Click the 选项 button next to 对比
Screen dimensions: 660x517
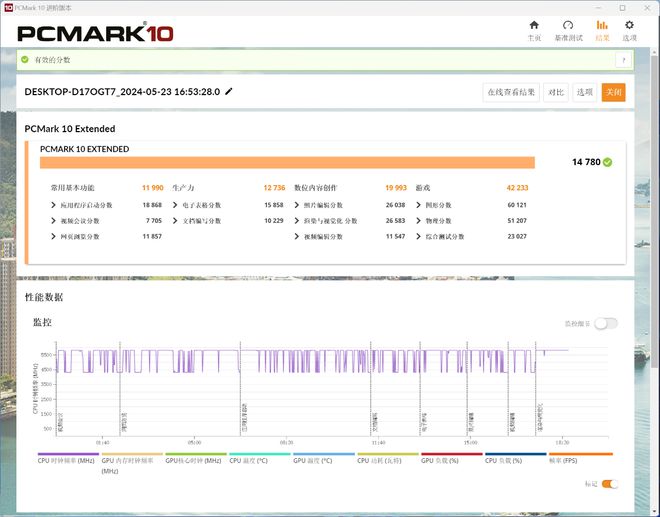pos(585,92)
